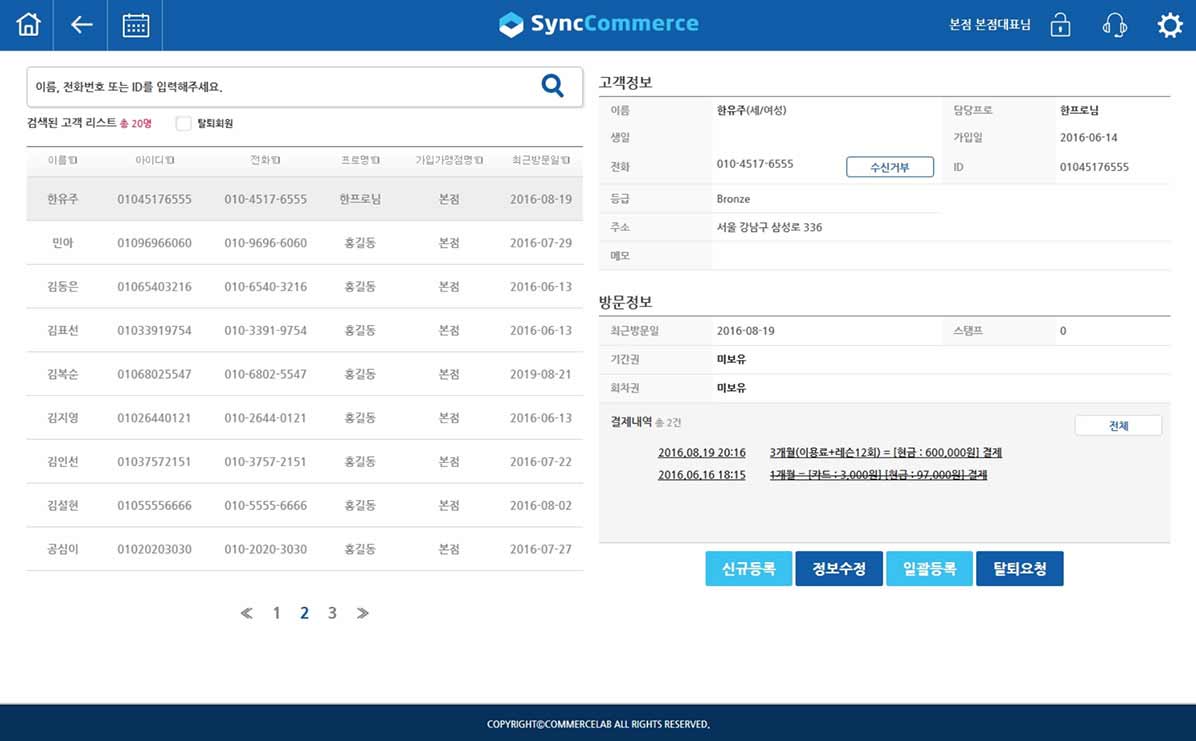Image resolution: width=1196 pixels, height=741 pixels.
Task: Click ID cell 01033919754
Action: coord(154,330)
